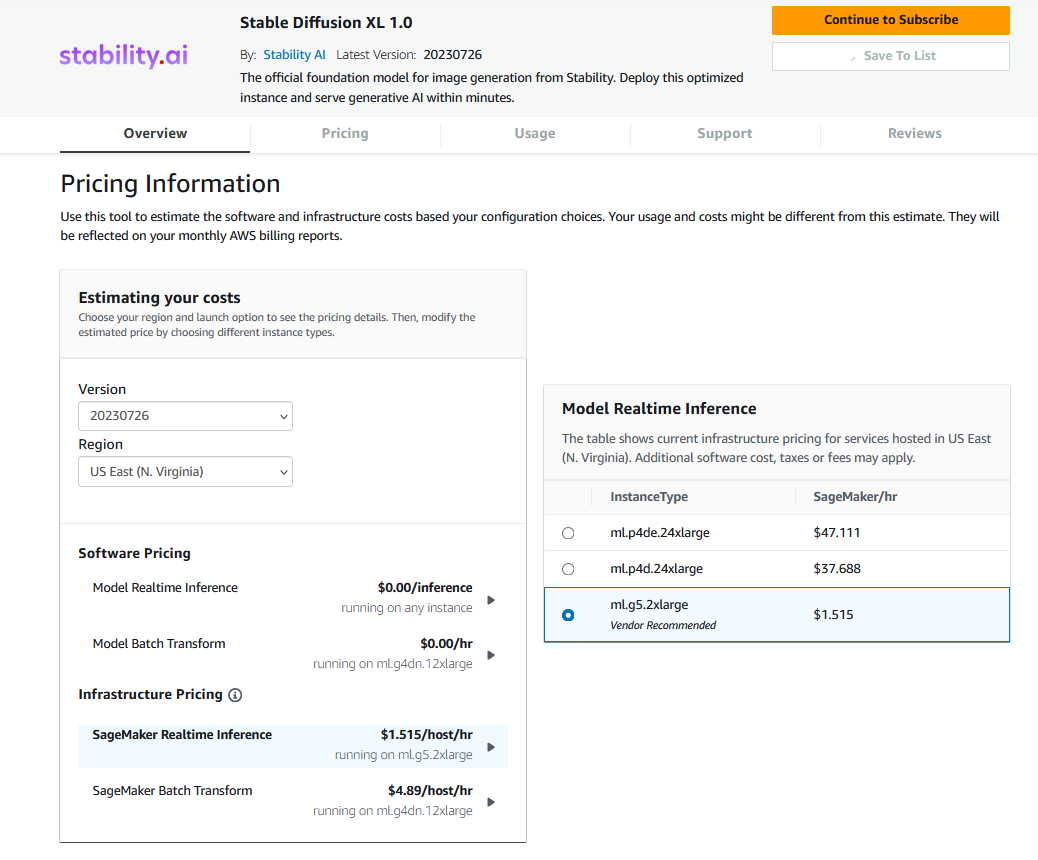Viewport: 1038px width, 860px height.
Task: Select ml.g5.2xlarge instance radio button
Action: tap(568, 615)
